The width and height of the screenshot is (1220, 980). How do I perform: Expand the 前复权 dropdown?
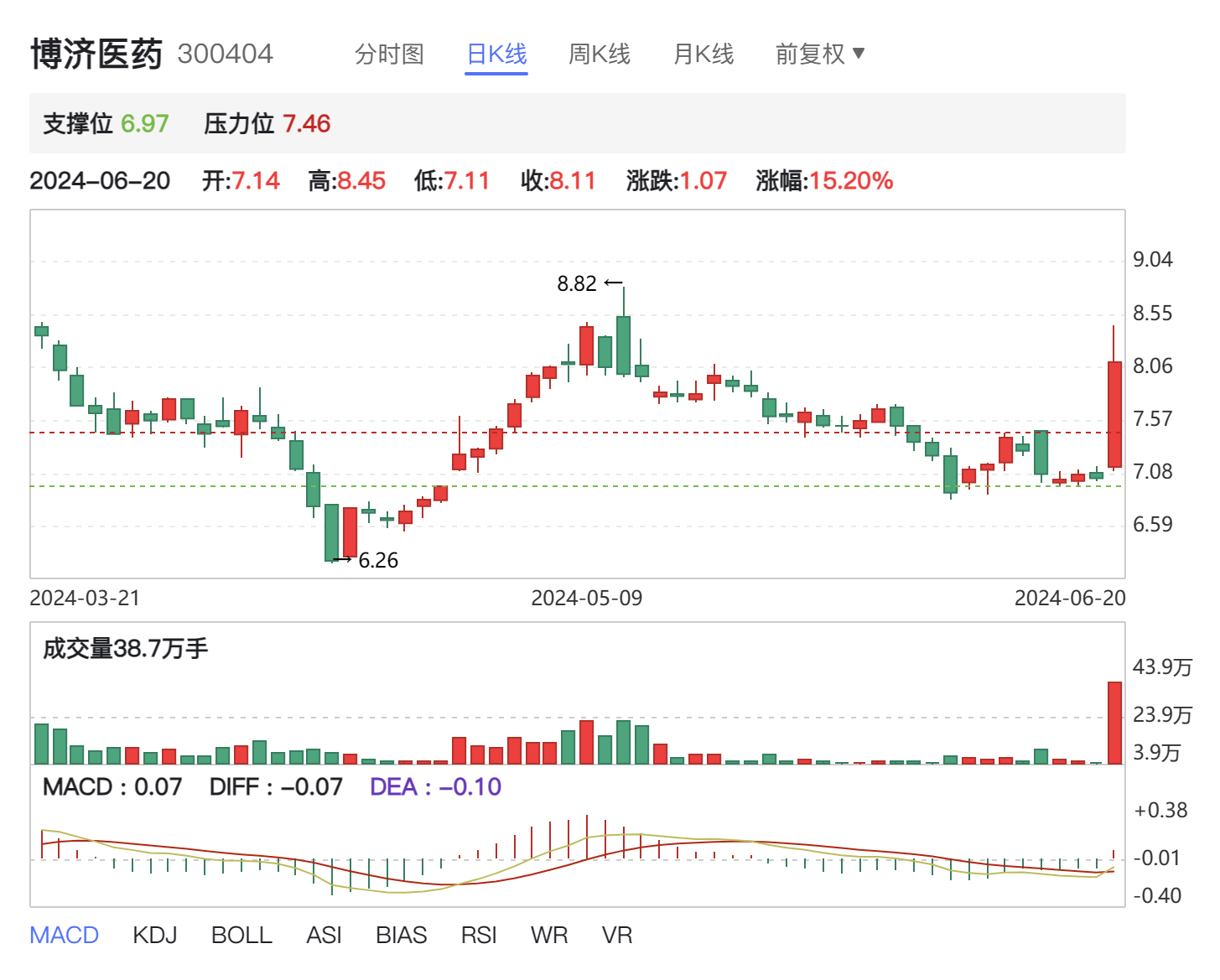pos(819,54)
